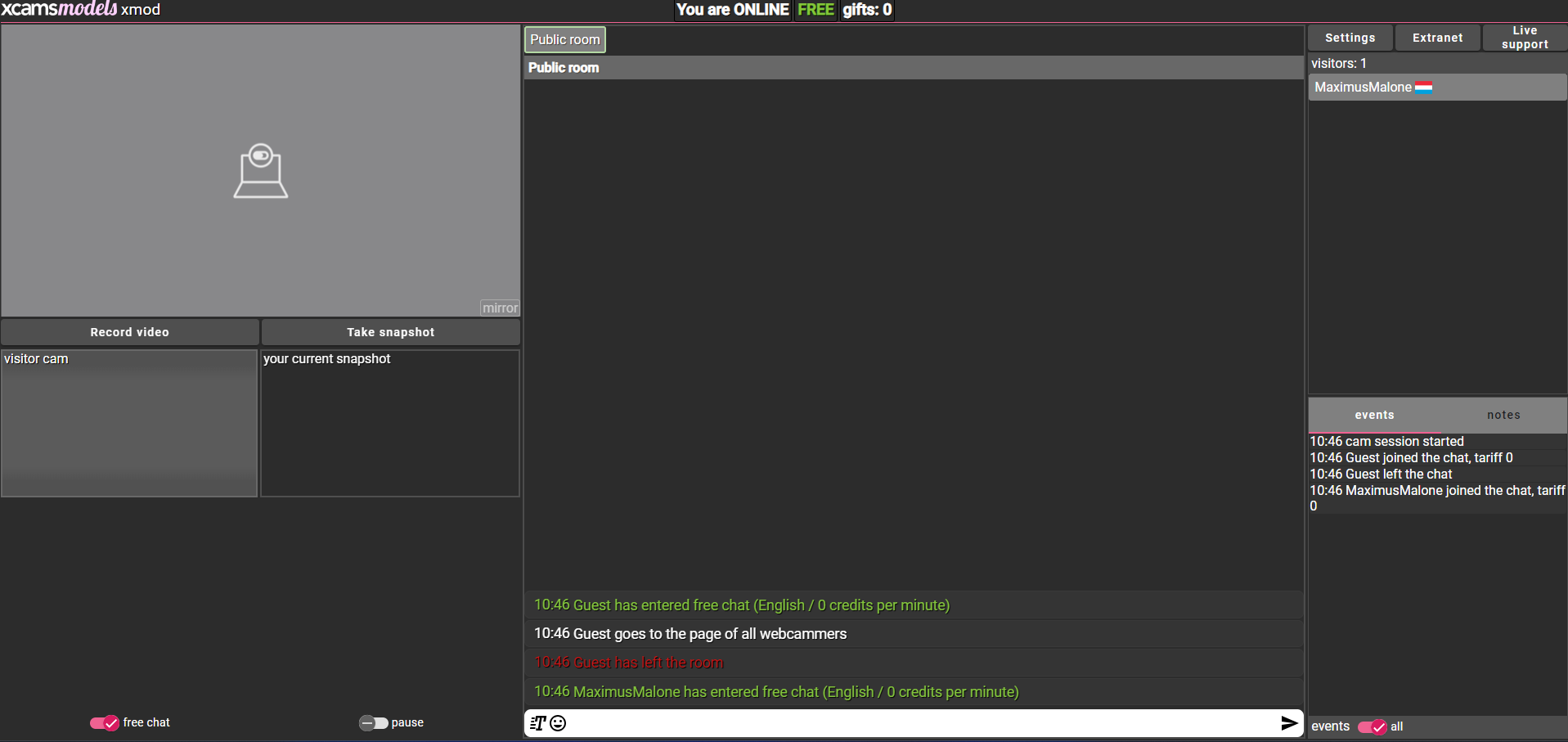
Task: Click into the chat message input field
Action: coord(916,723)
